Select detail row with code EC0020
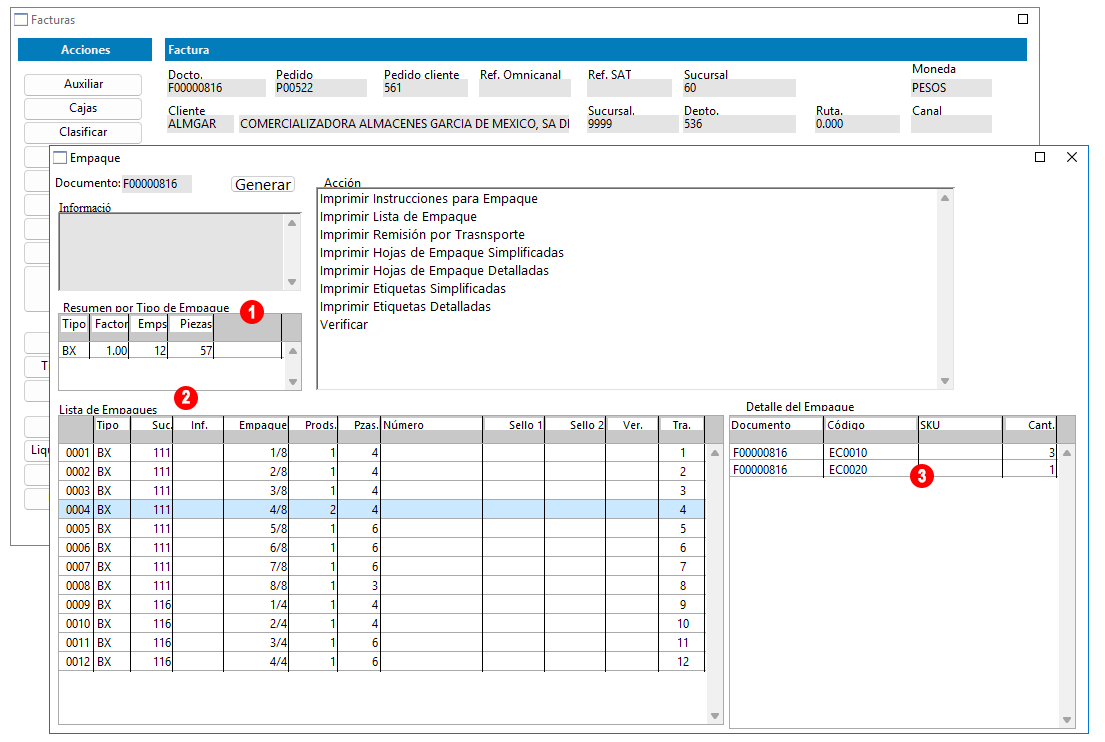Image resolution: width=1105 pixels, height=742 pixels. click(893, 469)
